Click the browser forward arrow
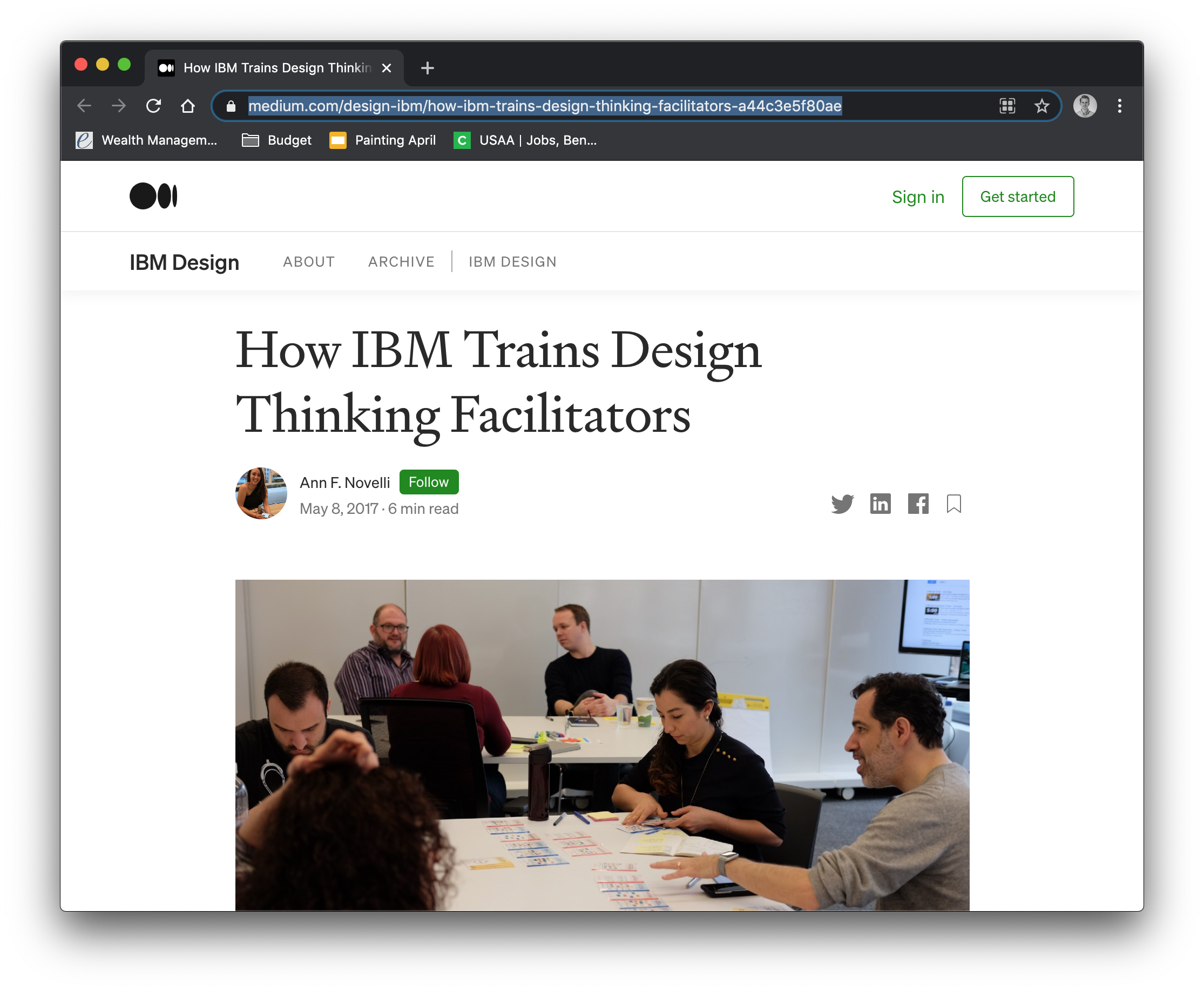Viewport: 1204px width, 991px height. (119, 106)
